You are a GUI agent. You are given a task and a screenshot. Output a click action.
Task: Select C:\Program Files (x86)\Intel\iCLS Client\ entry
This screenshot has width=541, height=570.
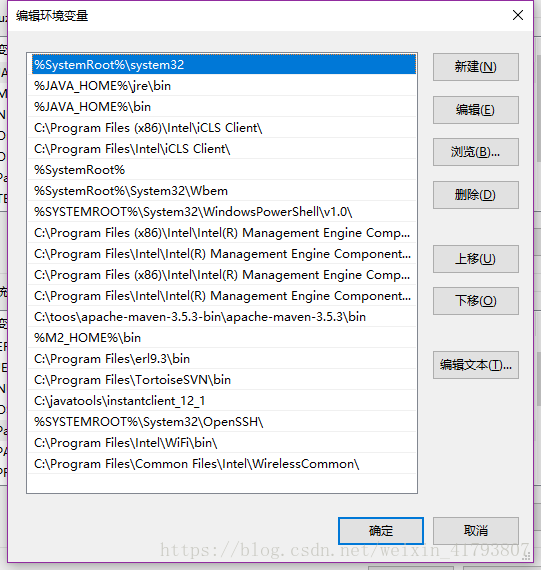tap(222, 128)
